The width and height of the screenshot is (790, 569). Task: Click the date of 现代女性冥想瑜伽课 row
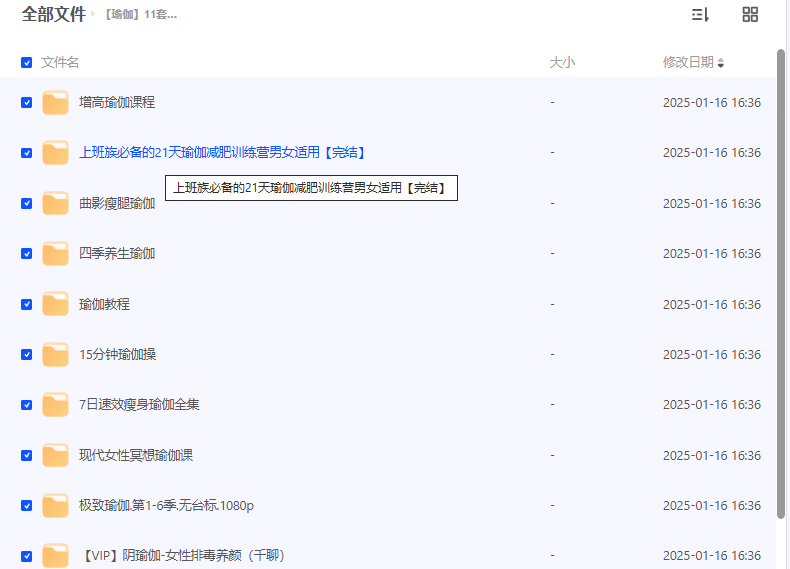(712, 456)
